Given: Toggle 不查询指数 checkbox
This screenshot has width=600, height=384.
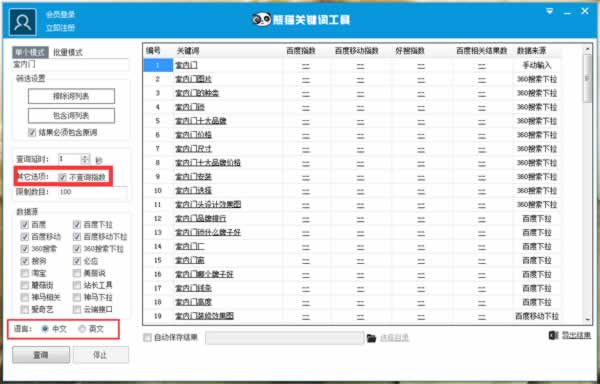Looking at the screenshot, I should point(62,177).
